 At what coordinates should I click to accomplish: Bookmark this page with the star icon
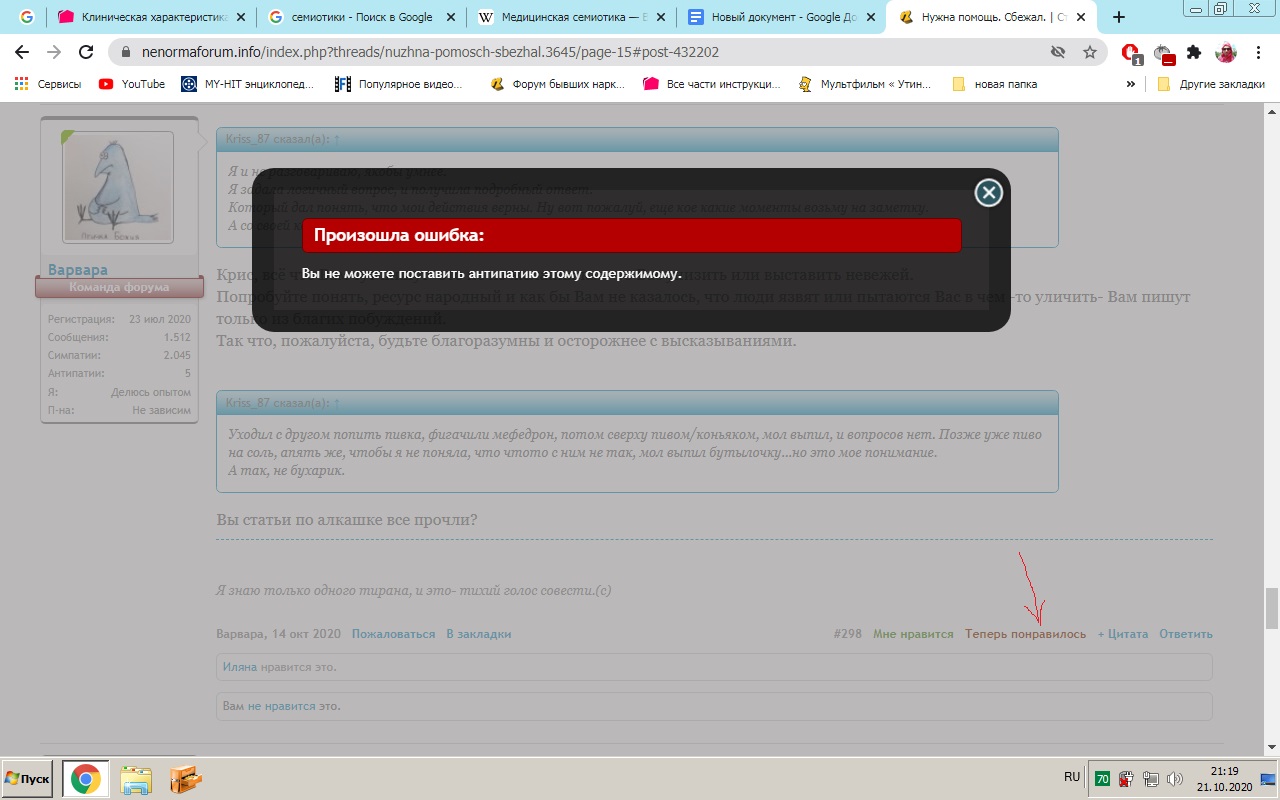pos(1089,52)
